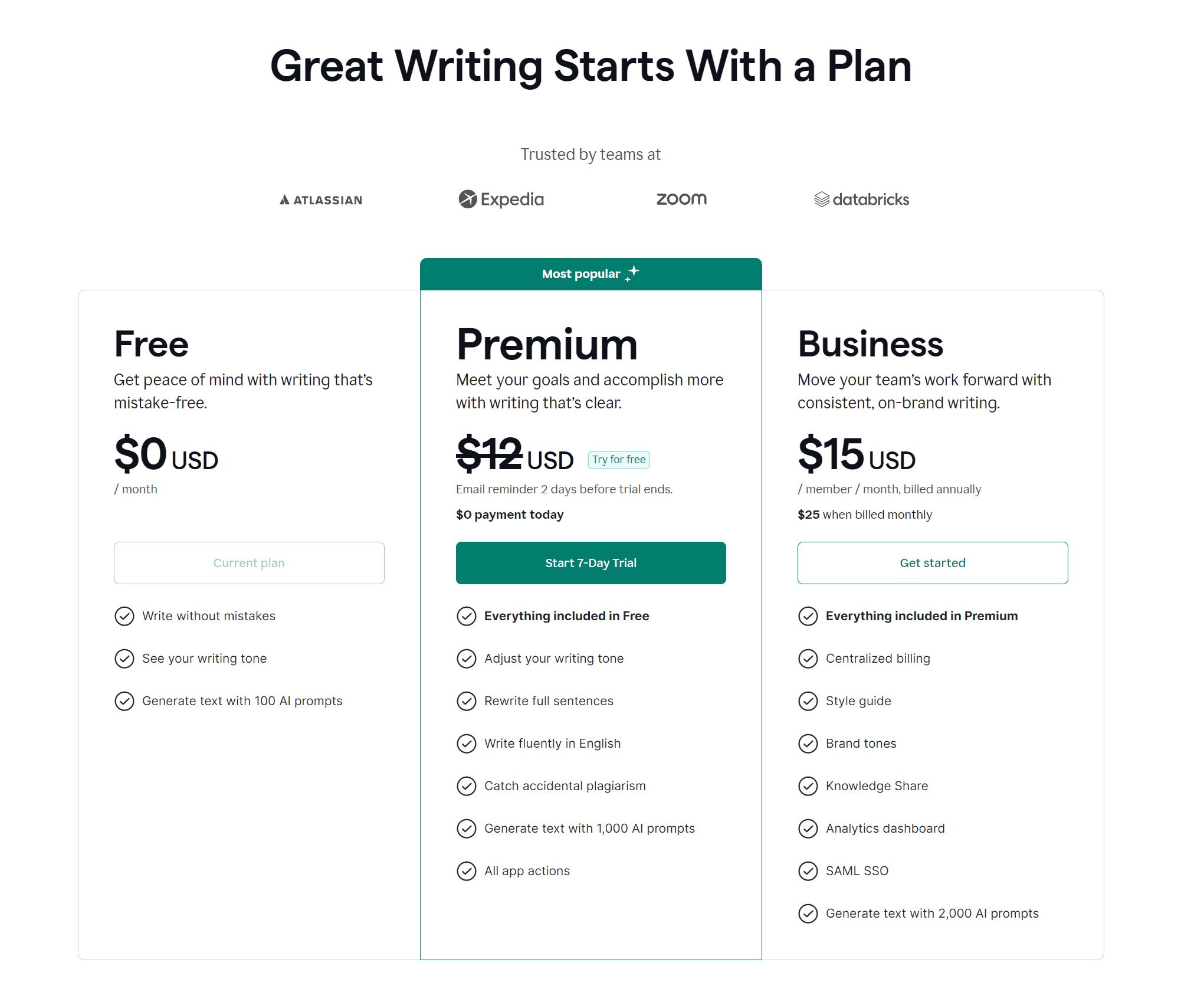Click the Current plan button under Free

[x=249, y=563]
